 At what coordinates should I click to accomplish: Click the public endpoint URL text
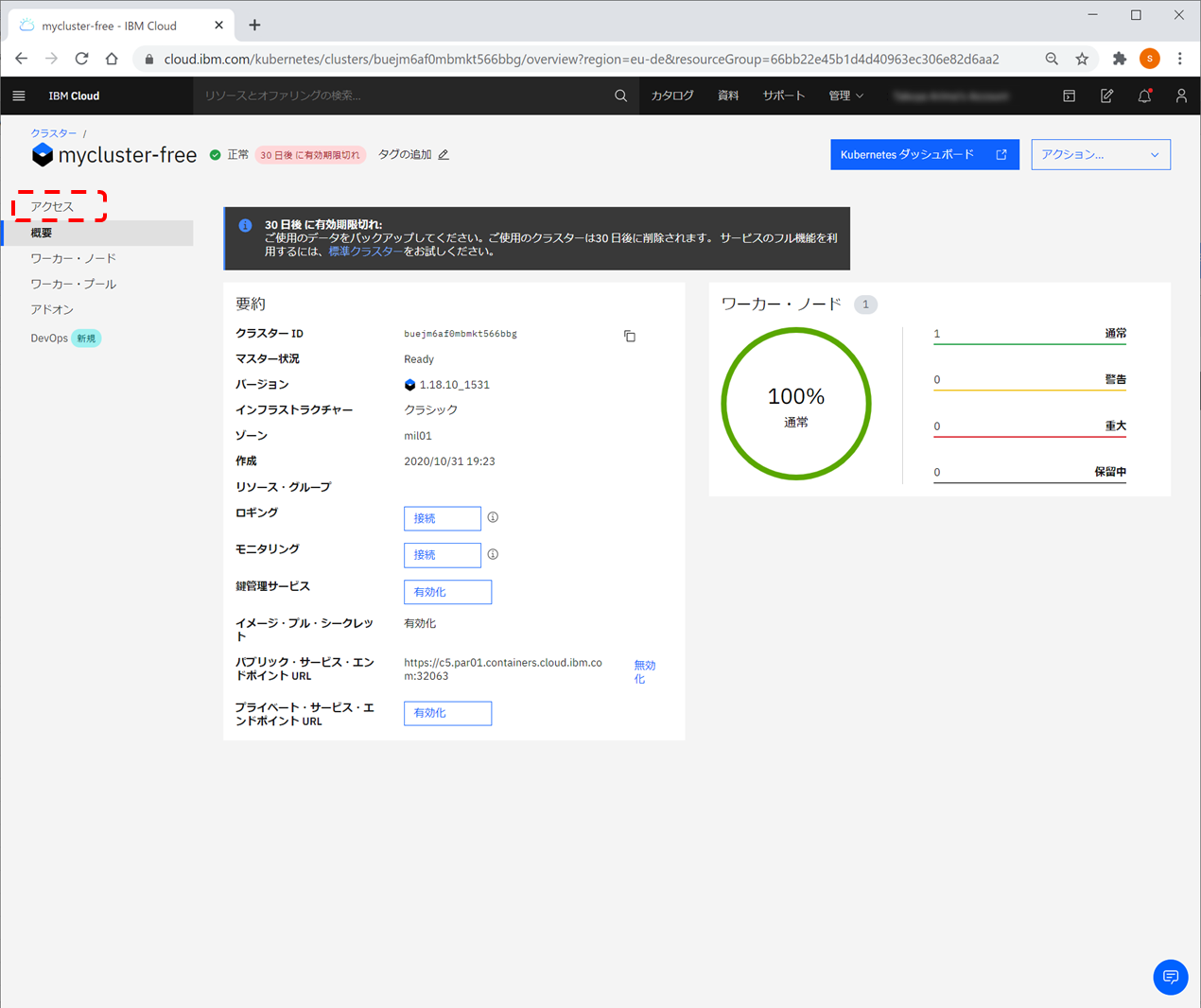click(503, 669)
